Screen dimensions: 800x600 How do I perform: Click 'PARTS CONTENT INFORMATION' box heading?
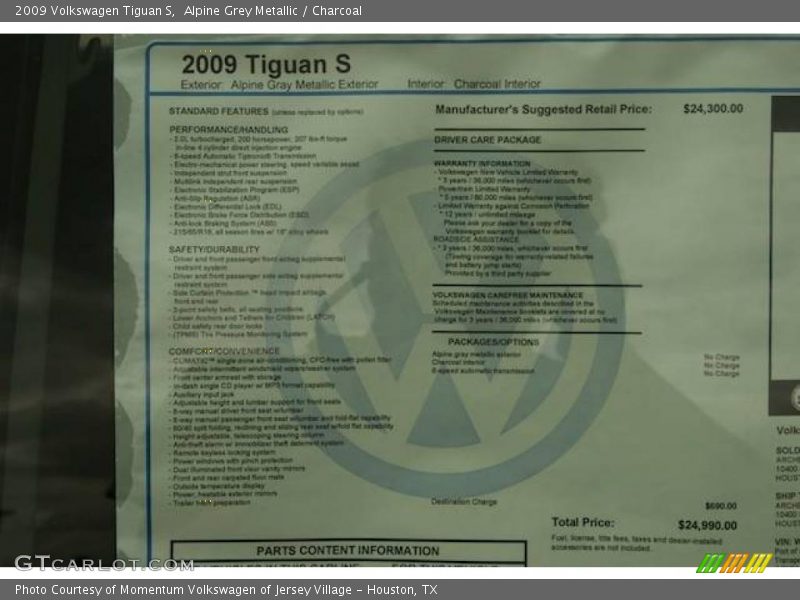click(347, 551)
